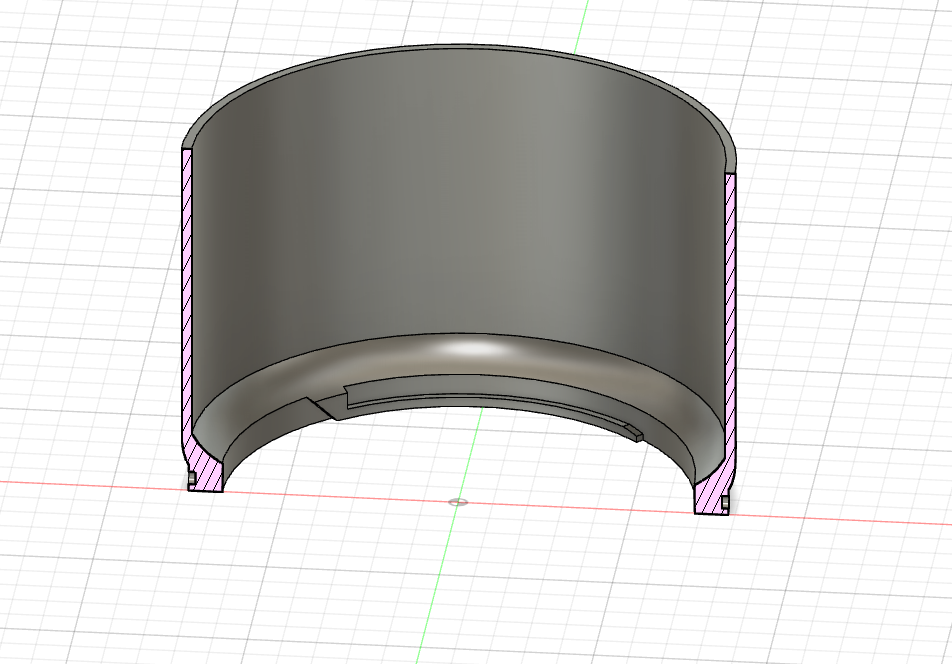Select the raised bayonet tab on the inner ledge
The image size is (952, 664).
[480, 396]
